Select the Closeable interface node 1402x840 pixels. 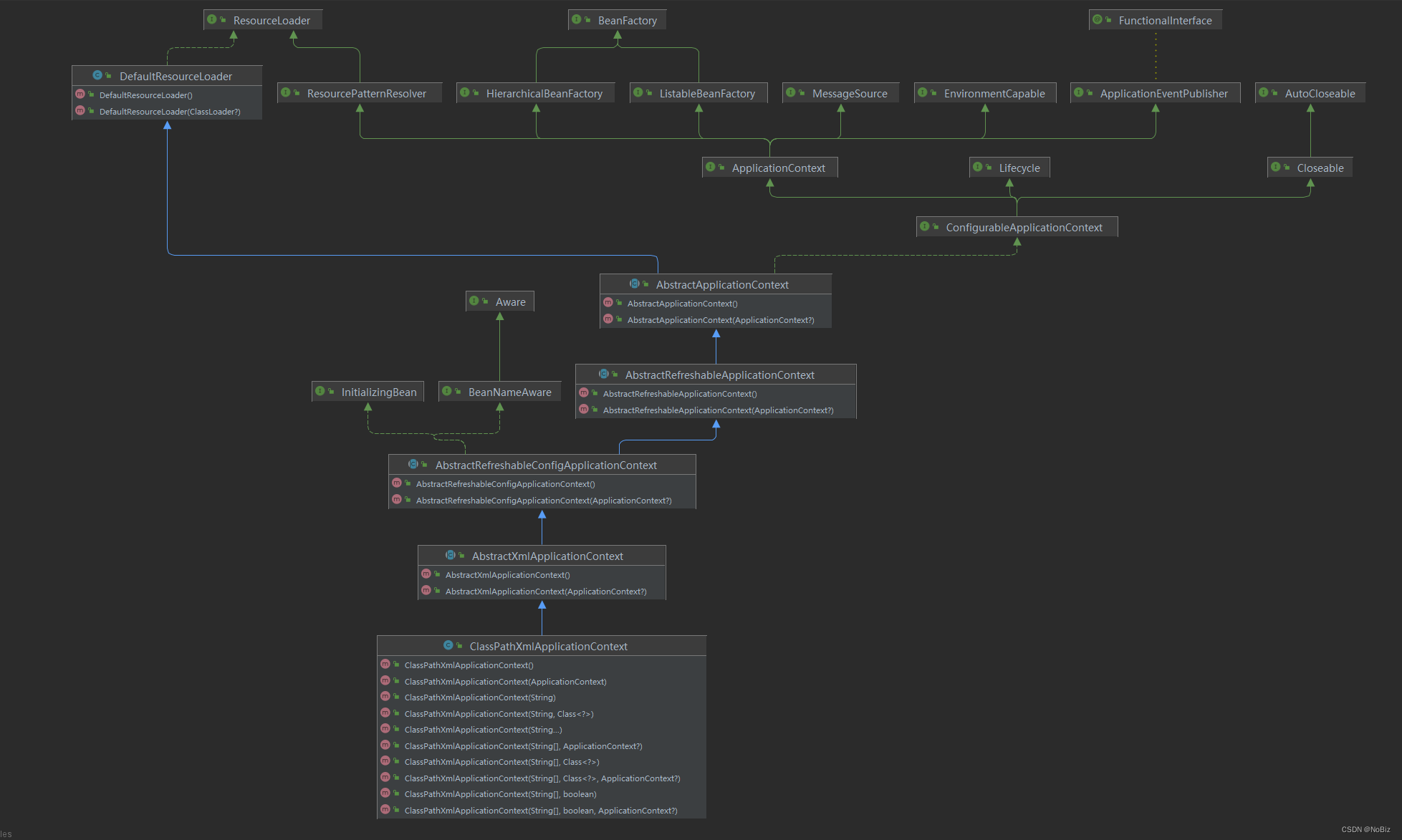[x=1319, y=168]
